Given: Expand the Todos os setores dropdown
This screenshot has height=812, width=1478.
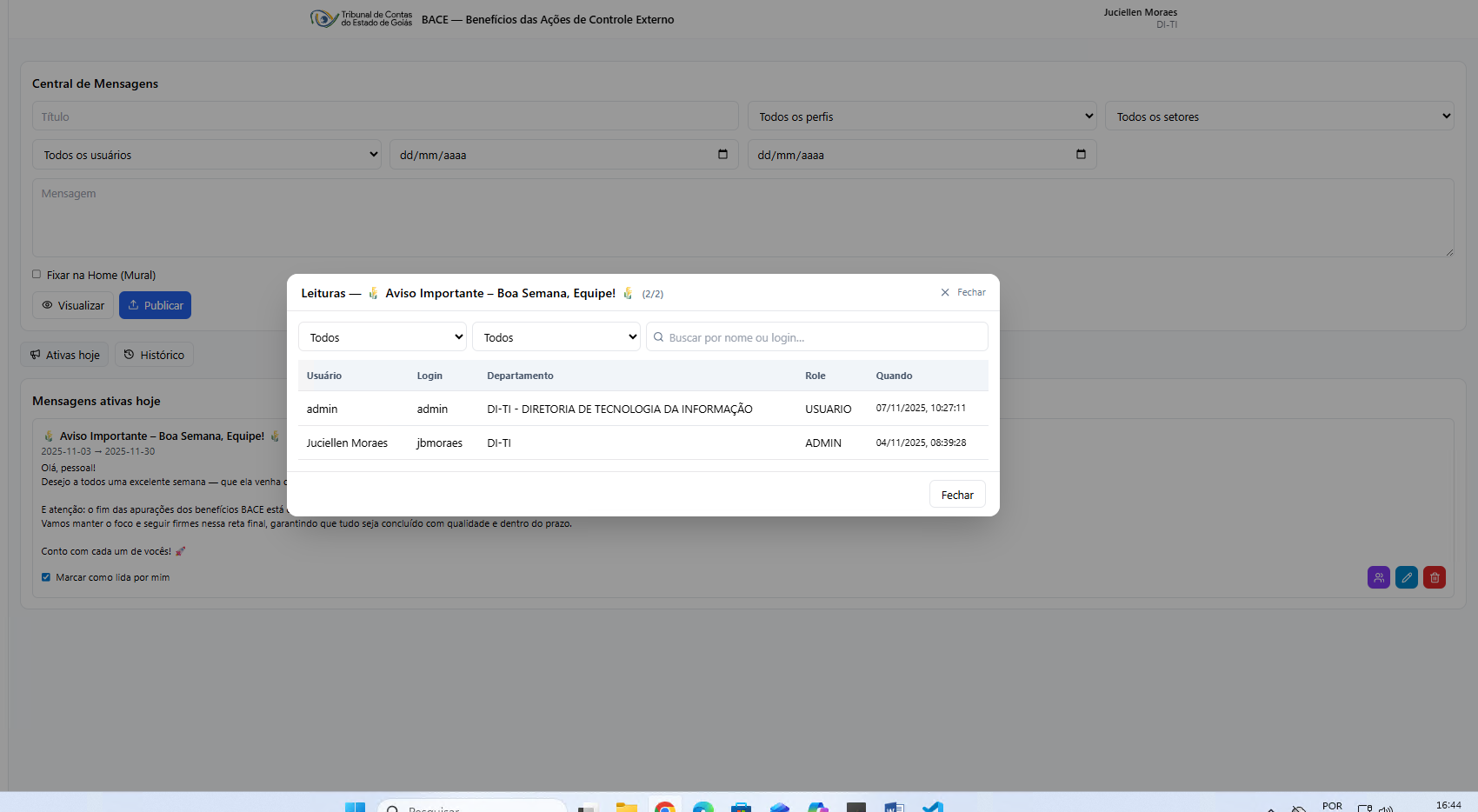Looking at the screenshot, I should (x=1279, y=116).
